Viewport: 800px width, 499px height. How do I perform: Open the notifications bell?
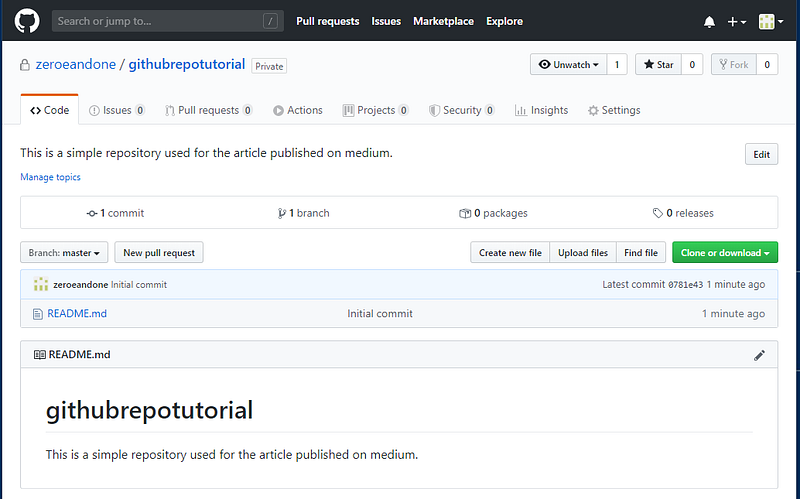click(x=709, y=21)
